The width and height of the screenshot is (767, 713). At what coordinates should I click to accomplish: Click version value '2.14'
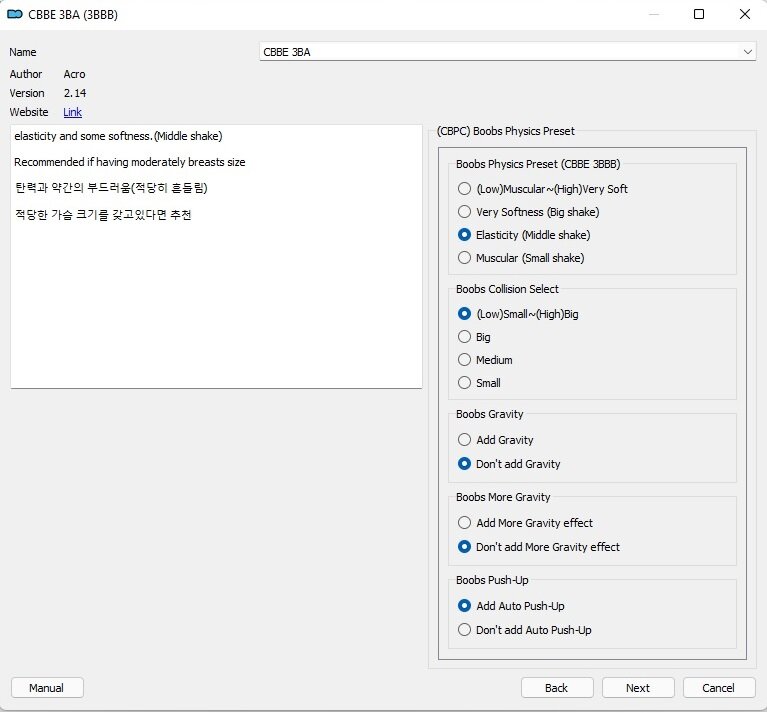click(x=75, y=93)
